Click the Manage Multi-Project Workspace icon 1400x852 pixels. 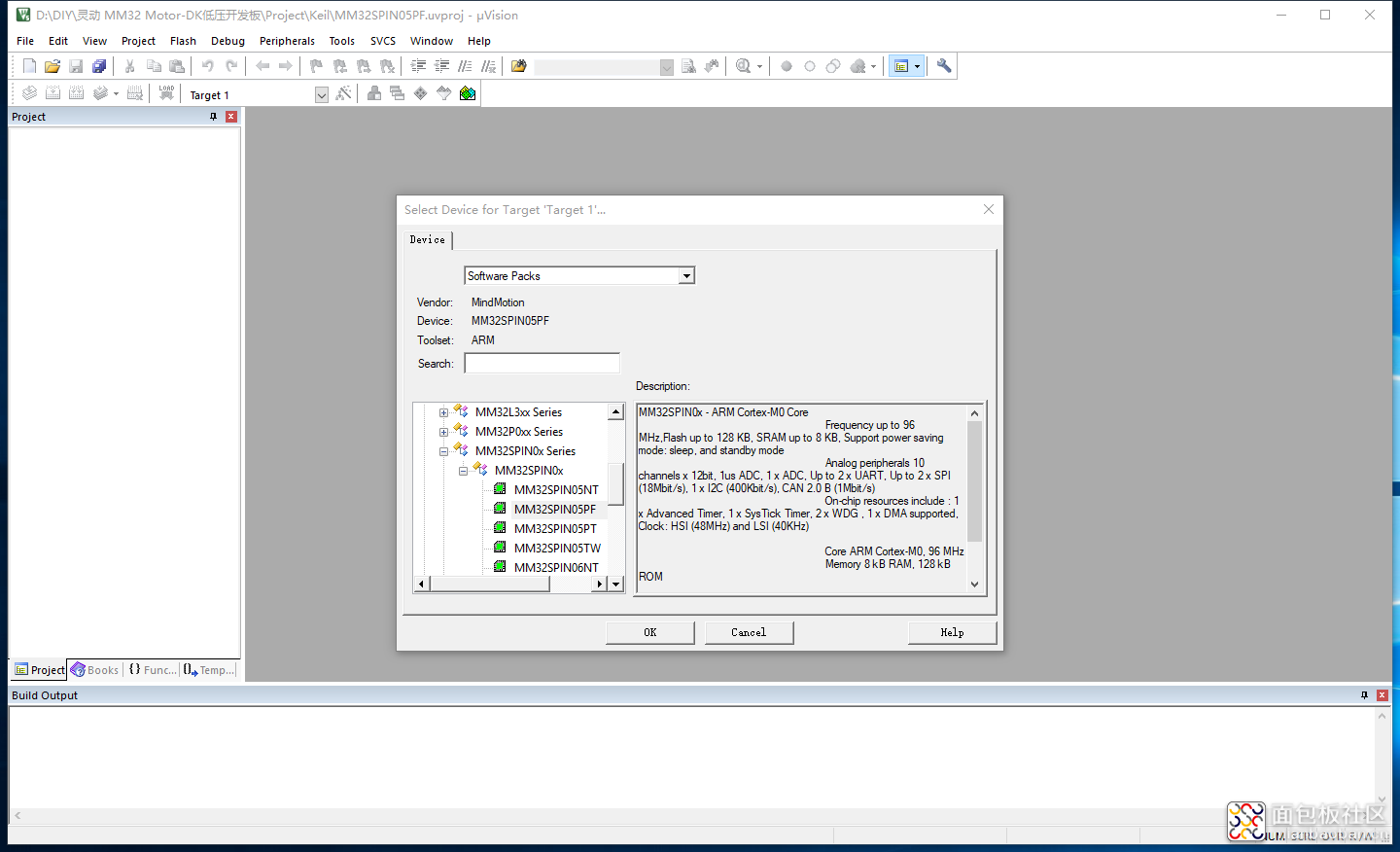tap(397, 93)
